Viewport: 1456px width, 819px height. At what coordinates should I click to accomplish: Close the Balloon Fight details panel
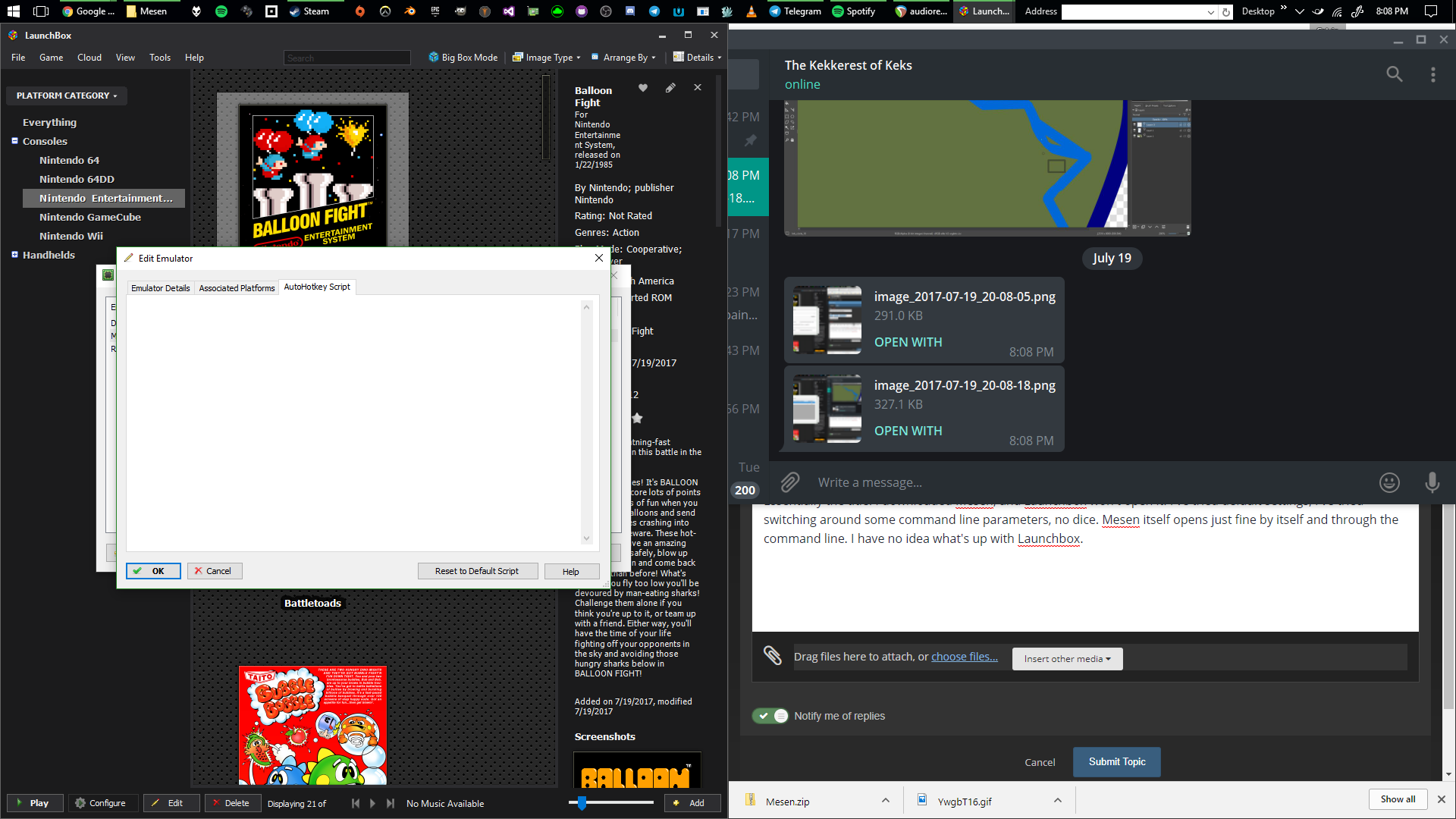pyautogui.click(x=698, y=88)
